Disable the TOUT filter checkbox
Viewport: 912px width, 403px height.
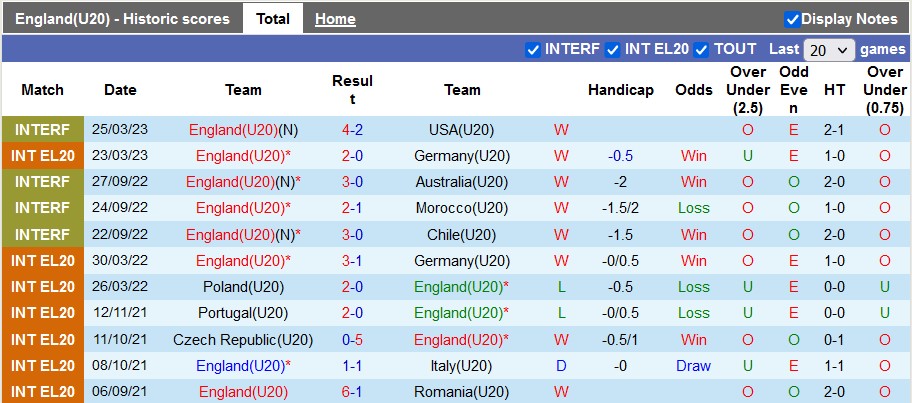[x=701, y=49]
